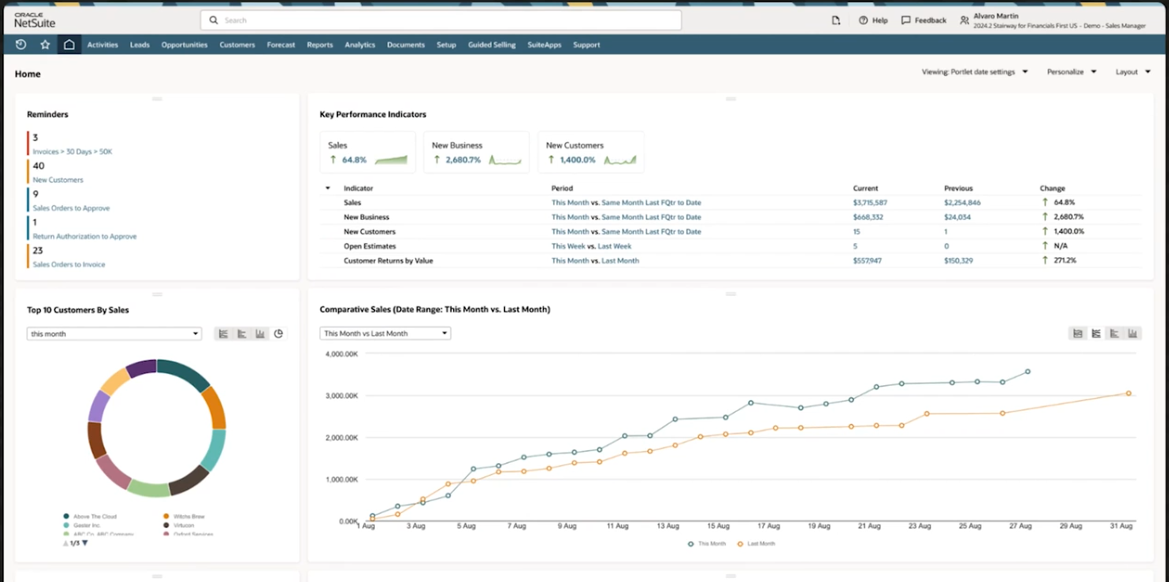Click into the global Search field
The height and width of the screenshot is (582, 1169).
440,20
